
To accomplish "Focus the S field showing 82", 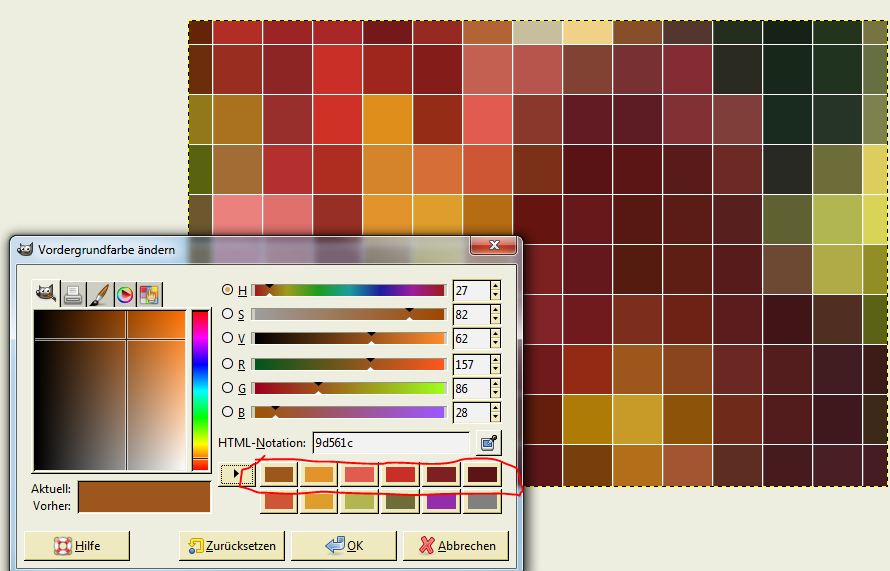I will click(472, 314).
